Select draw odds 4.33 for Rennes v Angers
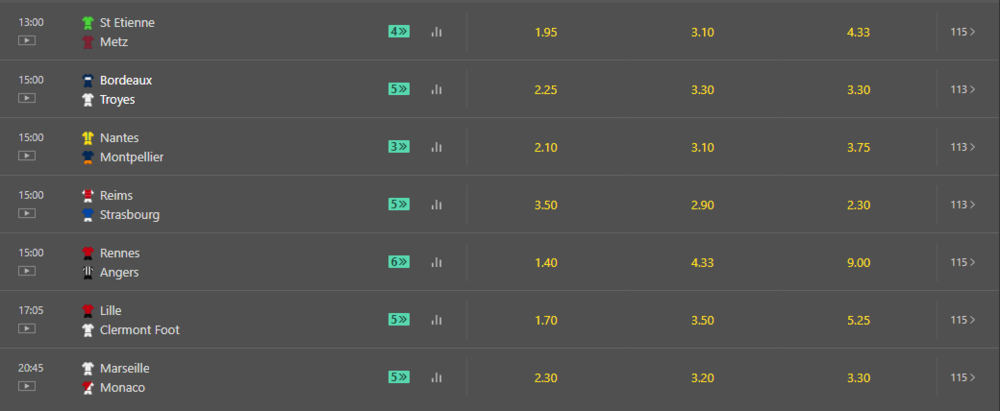1000x411 pixels. click(702, 263)
